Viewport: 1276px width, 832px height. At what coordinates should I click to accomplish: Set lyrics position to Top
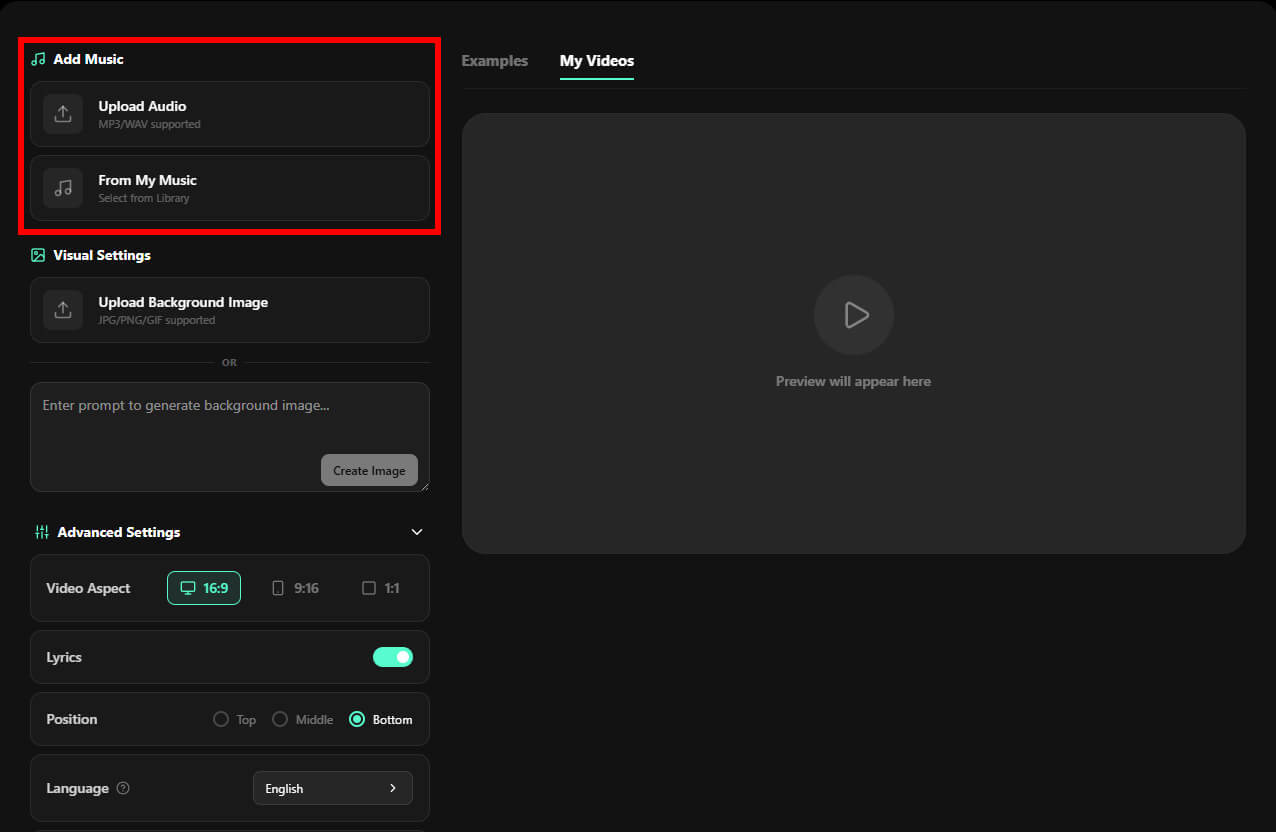(235, 719)
